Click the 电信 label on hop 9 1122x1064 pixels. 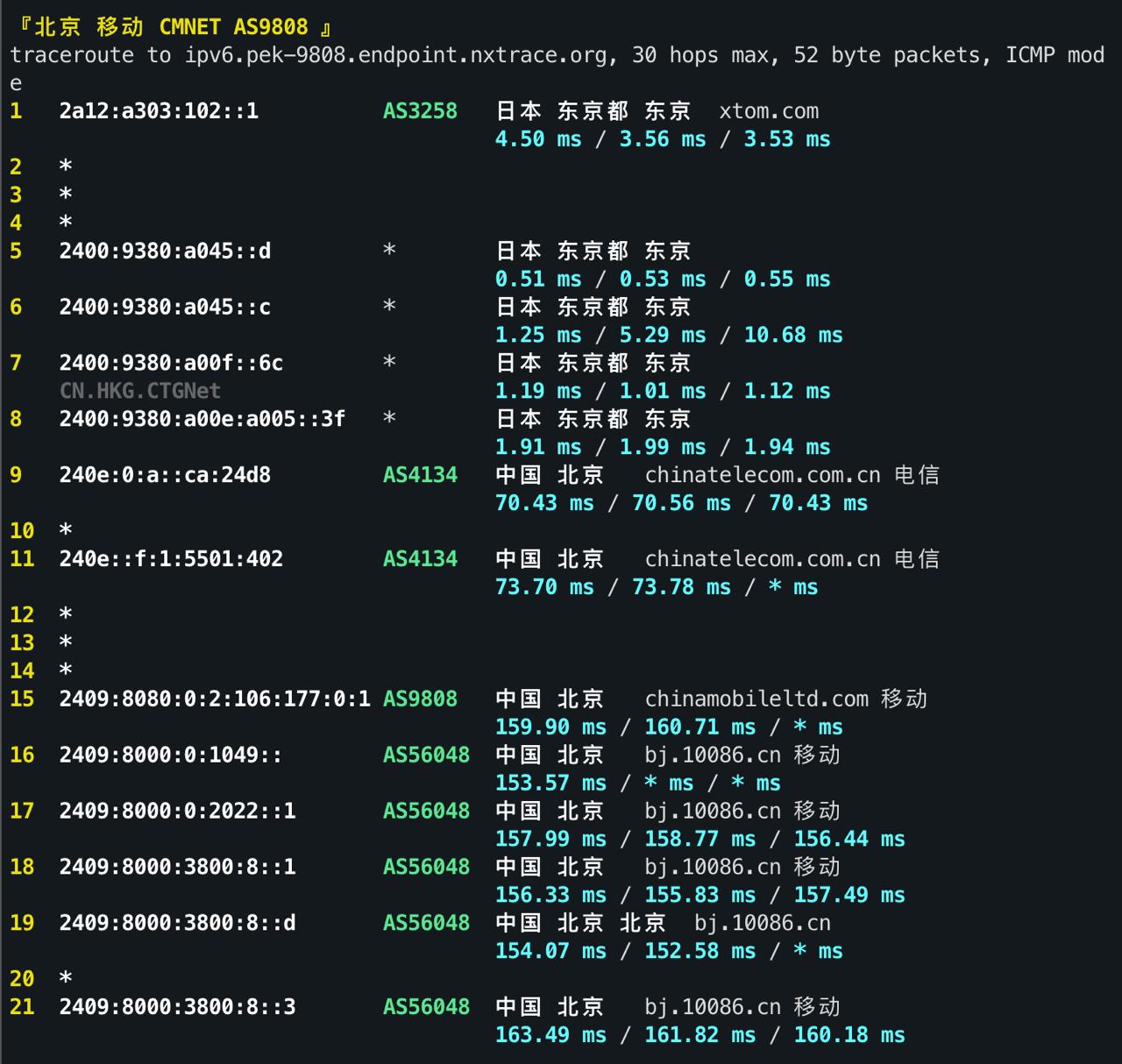[918, 474]
